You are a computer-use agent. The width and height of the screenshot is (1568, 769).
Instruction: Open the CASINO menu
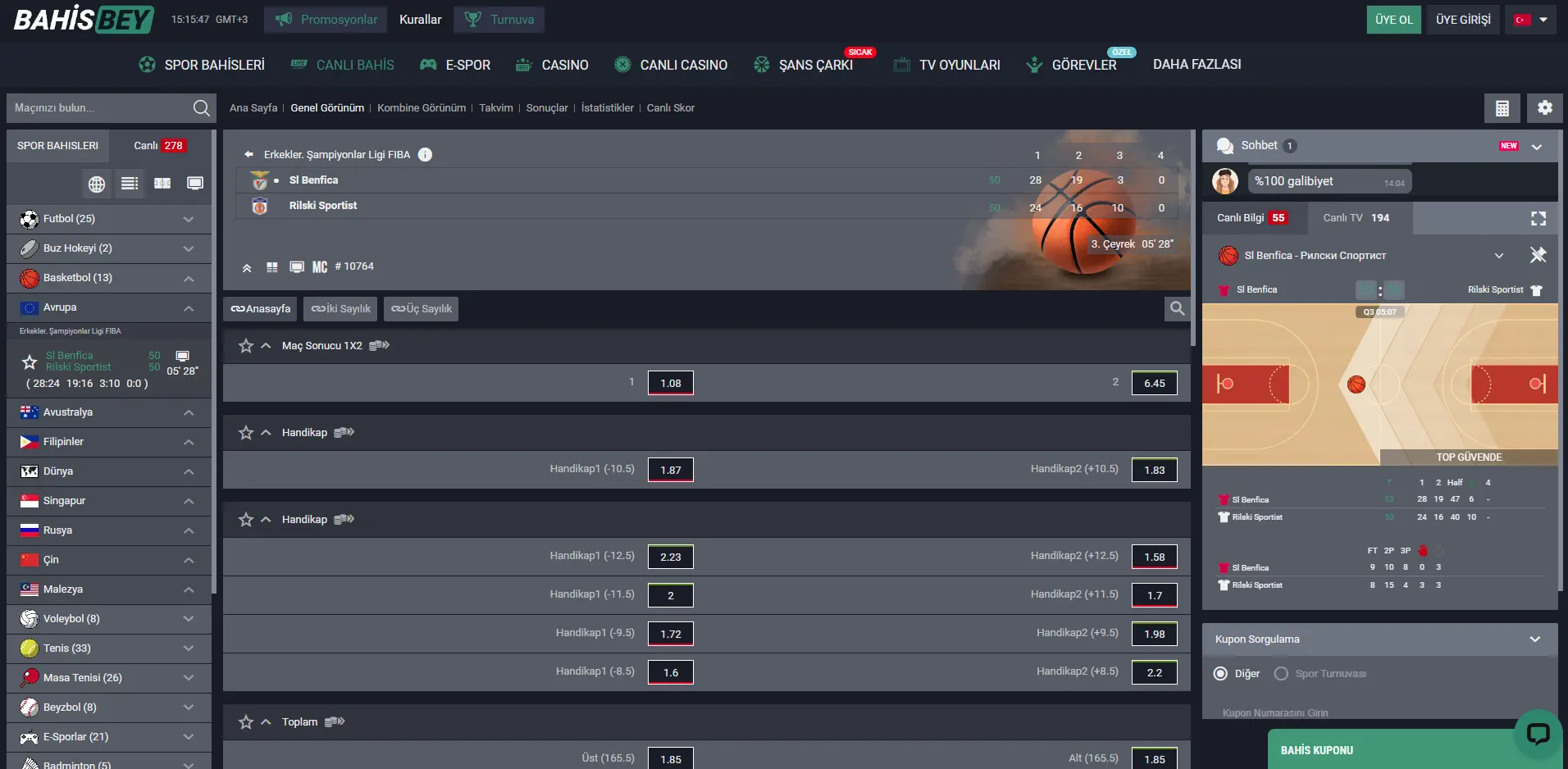click(x=552, y=65)
